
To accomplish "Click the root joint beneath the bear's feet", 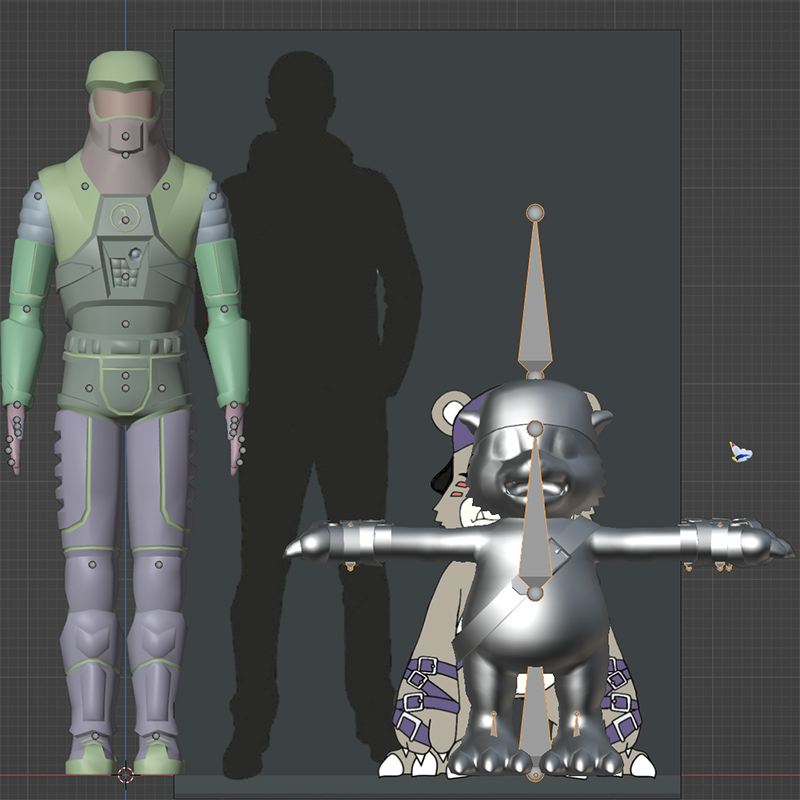I will [x=535, y=775].
